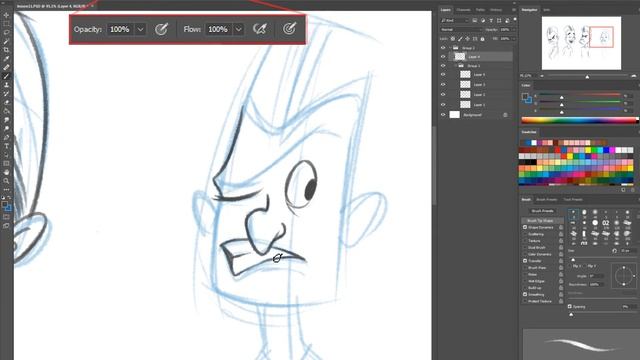Filter layers by pixel layer icon
Viewport: 640px width, 360px height.
[x=475, y=20]
